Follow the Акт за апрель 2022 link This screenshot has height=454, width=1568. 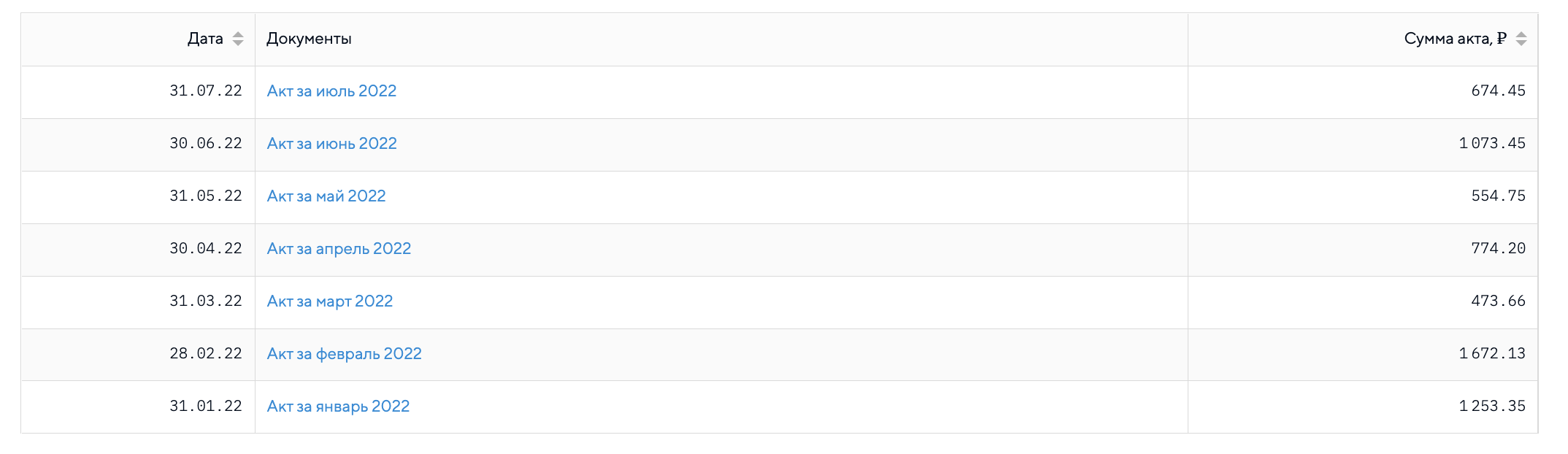[x=339, y=249]
